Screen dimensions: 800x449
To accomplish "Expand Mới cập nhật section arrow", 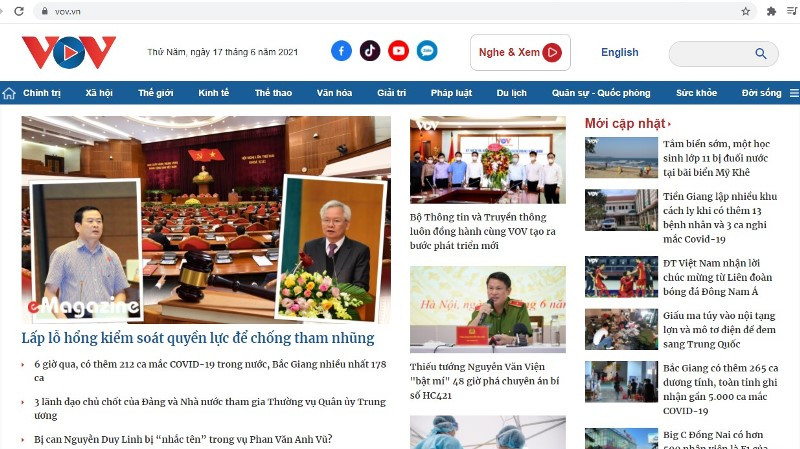I will (669, 124).
